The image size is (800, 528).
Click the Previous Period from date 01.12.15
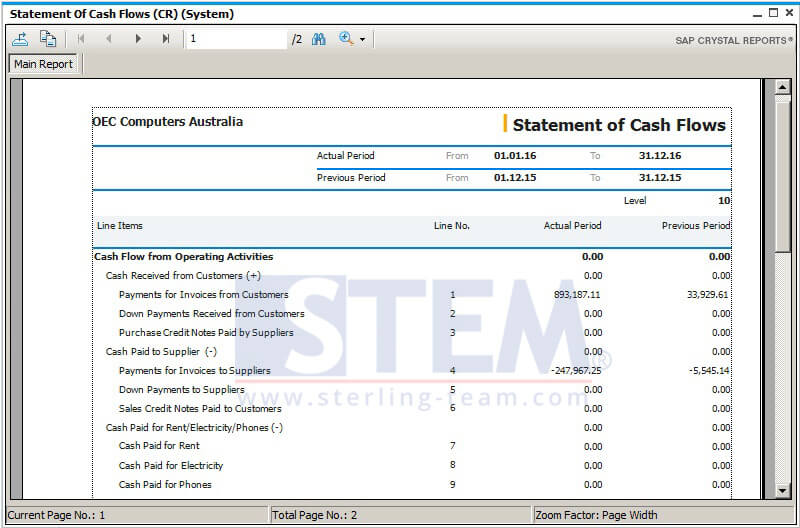515,178
